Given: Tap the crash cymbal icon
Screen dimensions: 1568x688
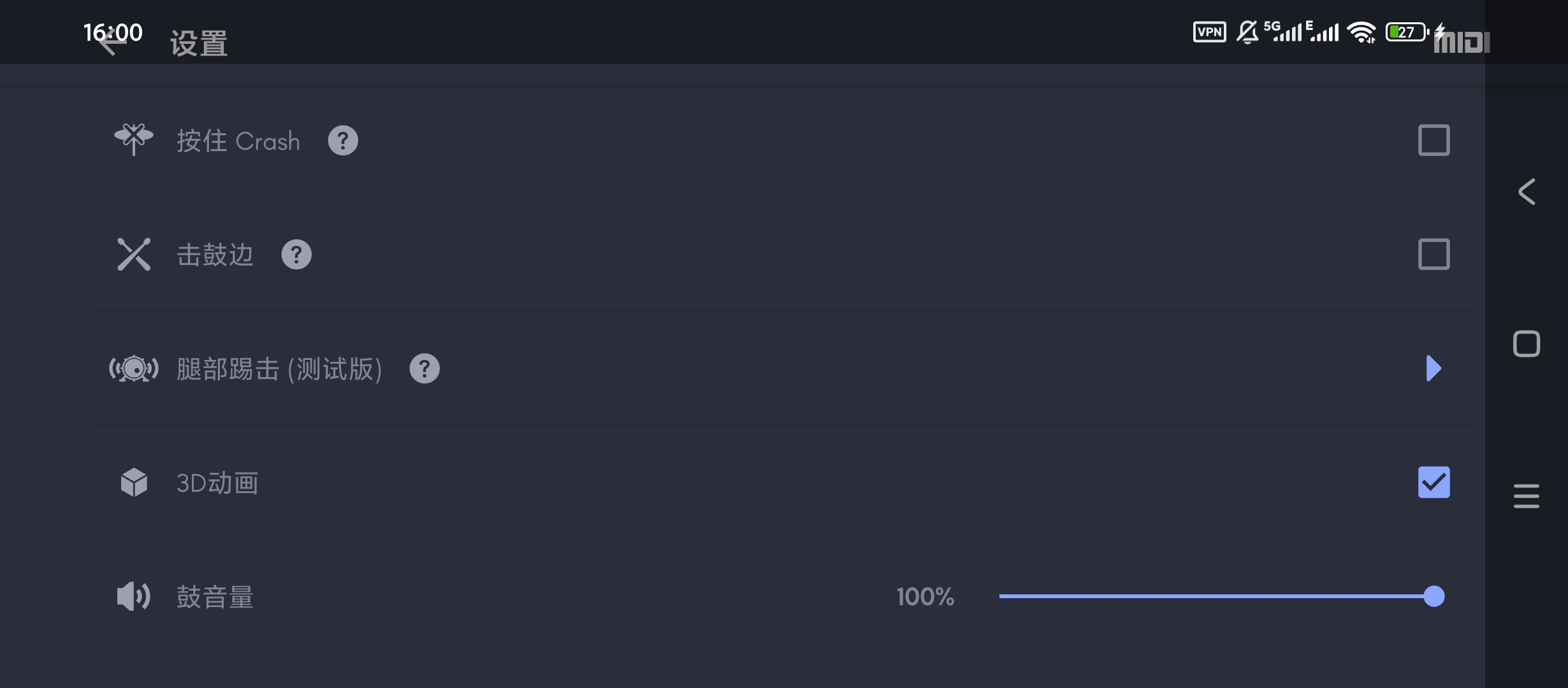Looking at the screenshot, I should [x=134, y=140].
